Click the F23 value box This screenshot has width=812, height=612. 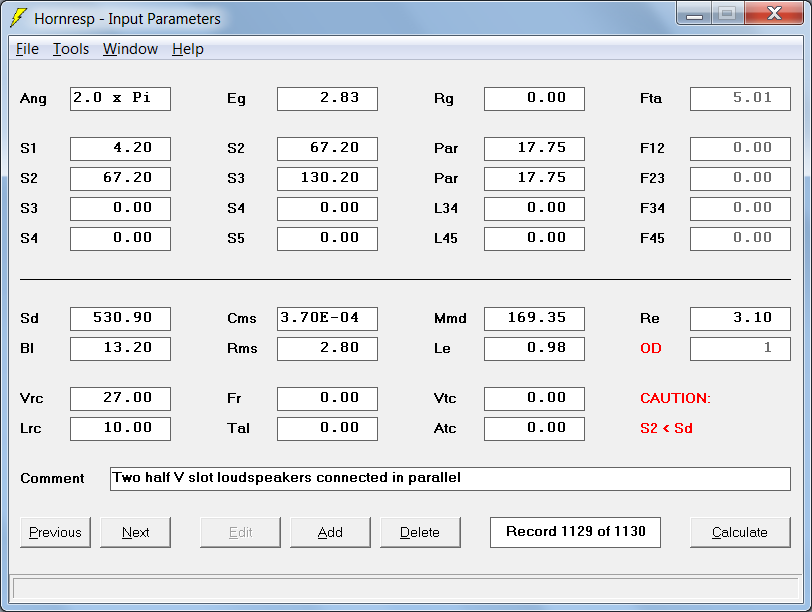click(741, 179)
